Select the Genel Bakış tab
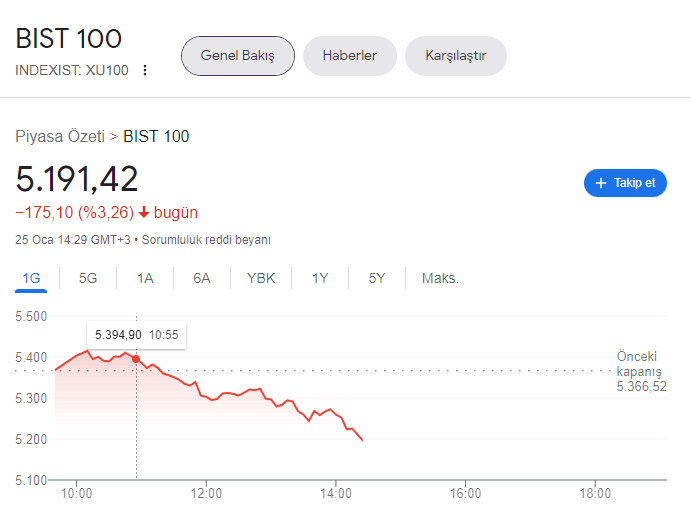Screen dimensions: 691x516 (238, 56)
